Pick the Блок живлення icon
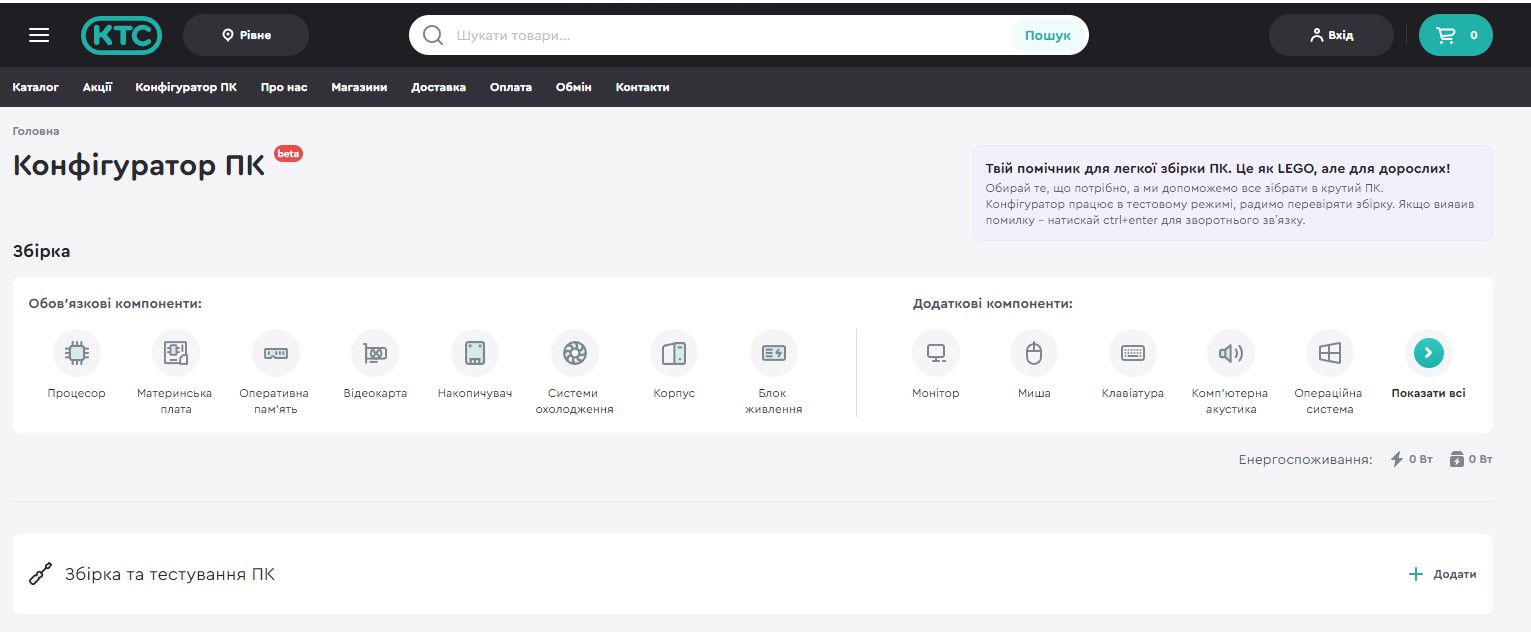 [774, 353]
